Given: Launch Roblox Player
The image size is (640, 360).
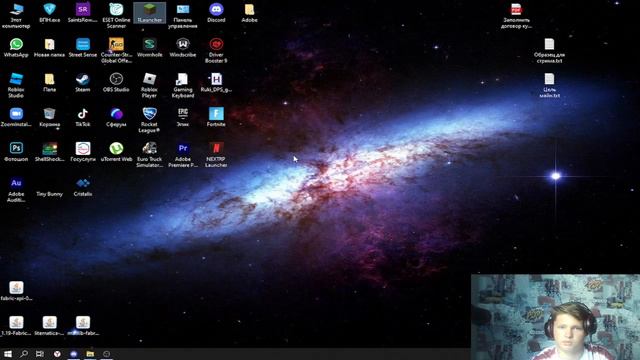Looking at the screenshot, I should click(149, 85).
